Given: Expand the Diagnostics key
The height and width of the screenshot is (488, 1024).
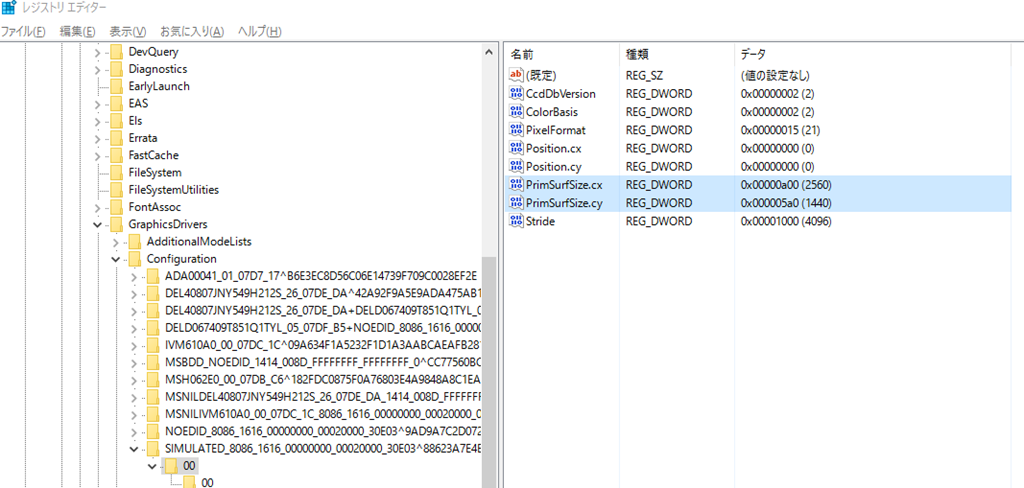Looking at the screenshot, I should coord(98,69).
